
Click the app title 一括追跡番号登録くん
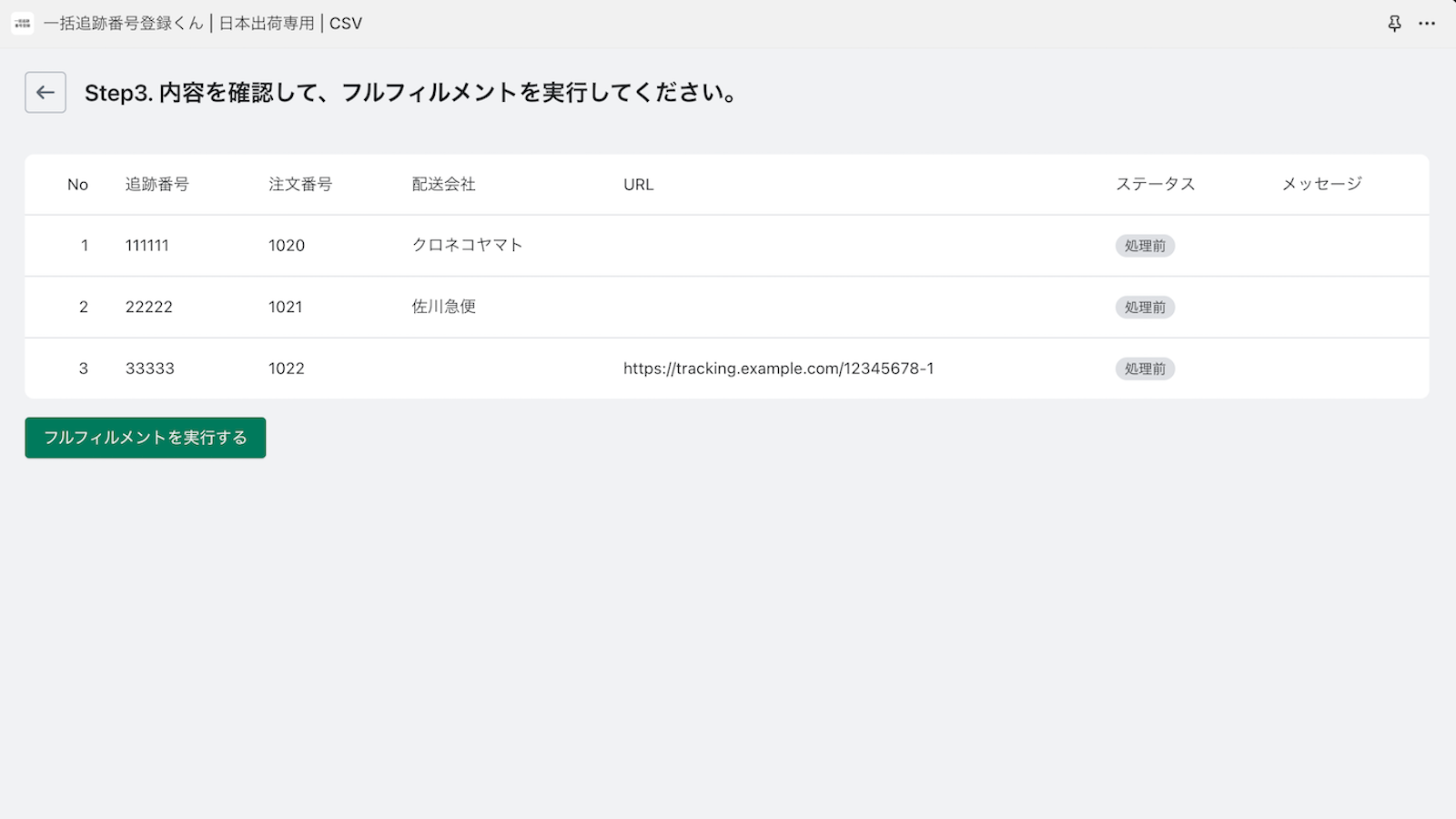pos(124,24)
